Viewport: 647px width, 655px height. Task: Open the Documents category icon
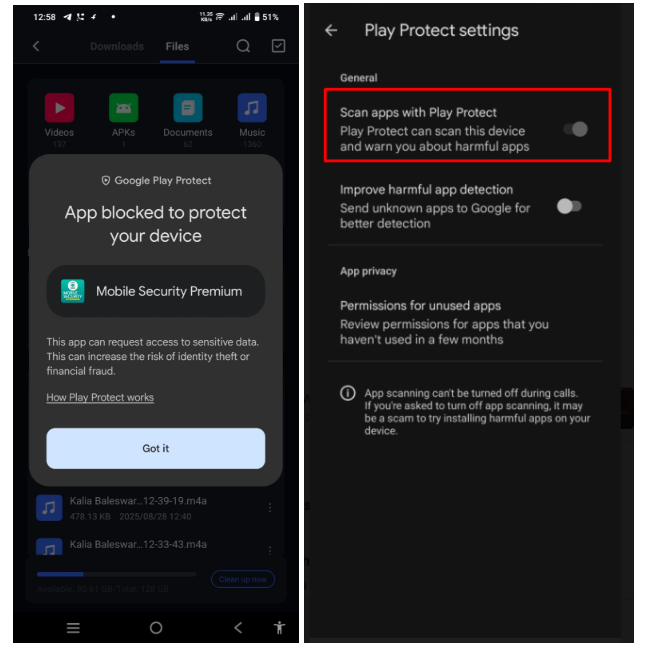[x=188, y=108]
